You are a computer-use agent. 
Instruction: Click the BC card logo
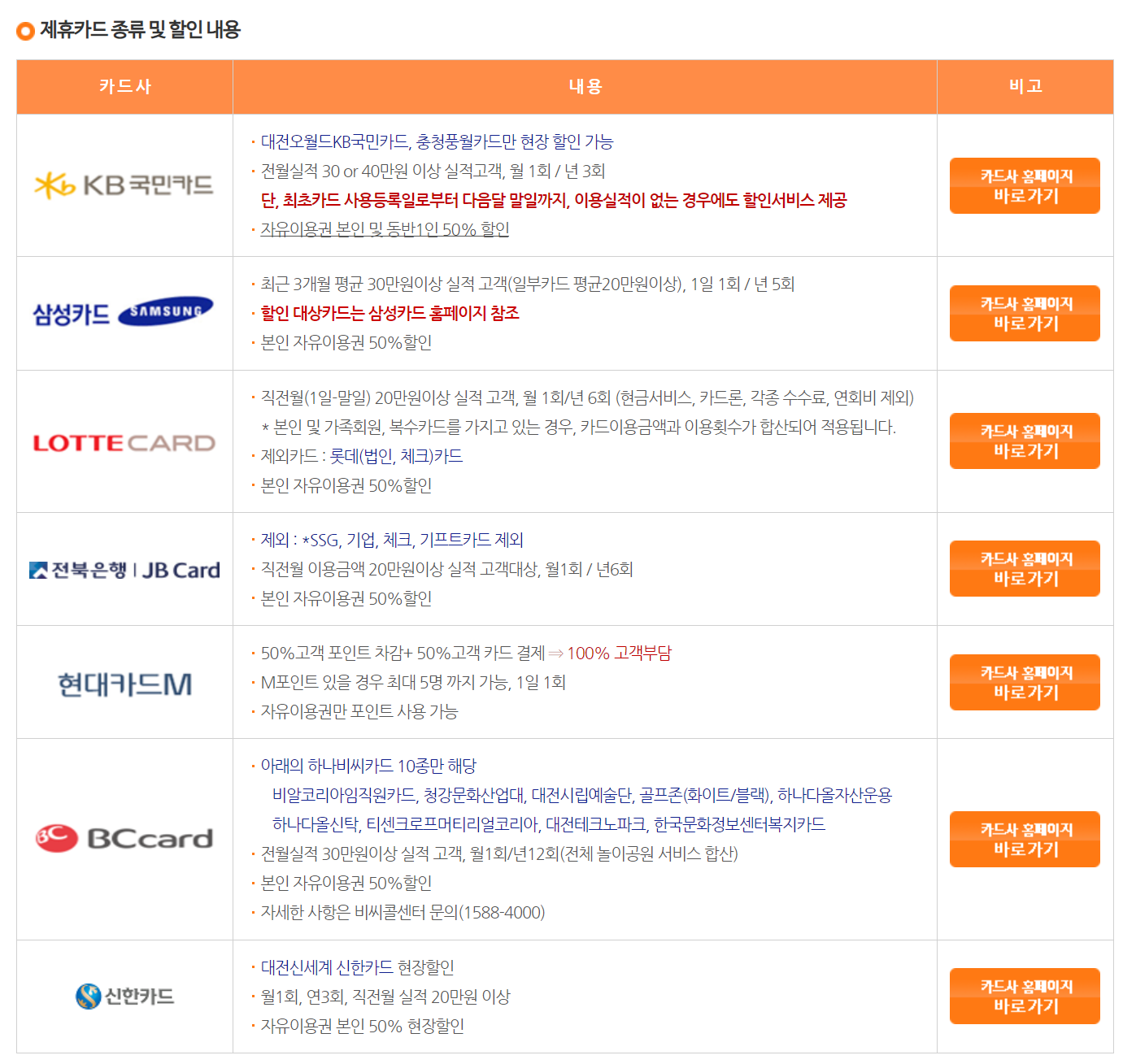pos(124,838)
